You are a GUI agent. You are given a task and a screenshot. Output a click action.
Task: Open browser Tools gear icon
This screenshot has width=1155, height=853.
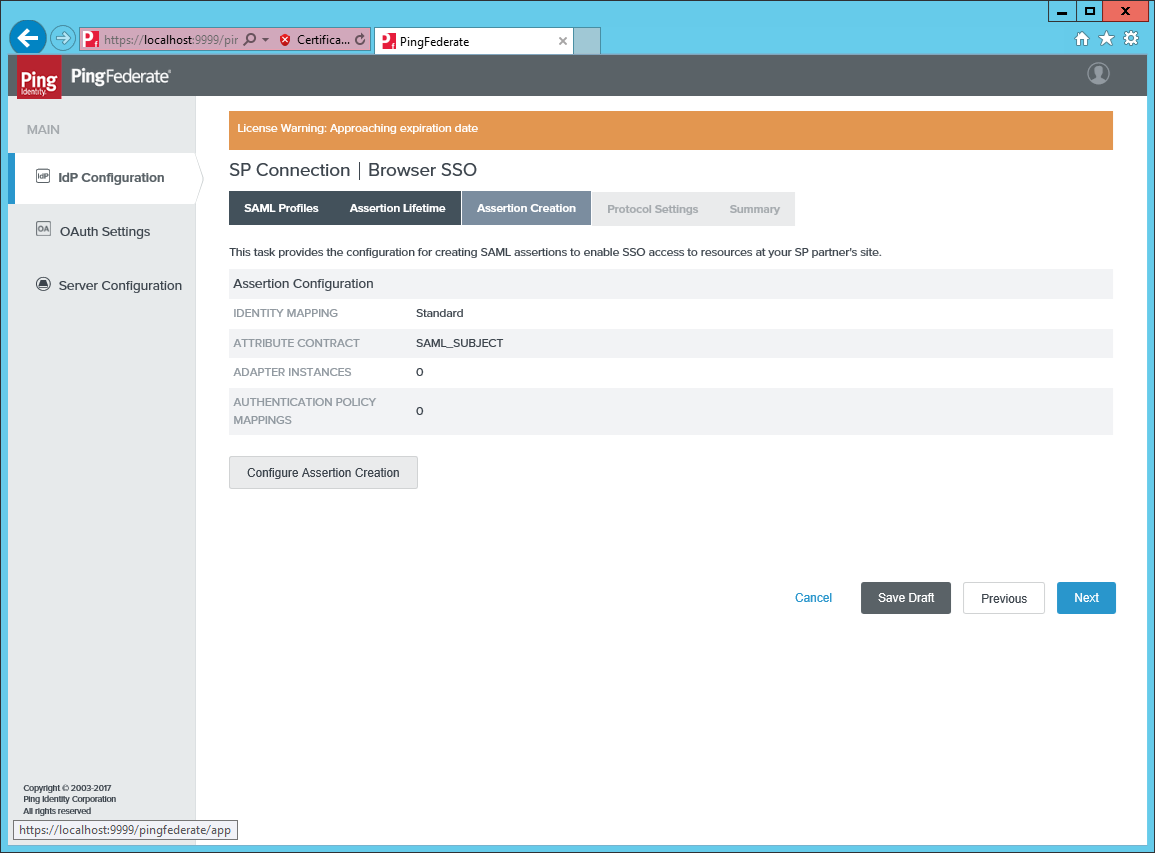click(x=1131, y=39)
